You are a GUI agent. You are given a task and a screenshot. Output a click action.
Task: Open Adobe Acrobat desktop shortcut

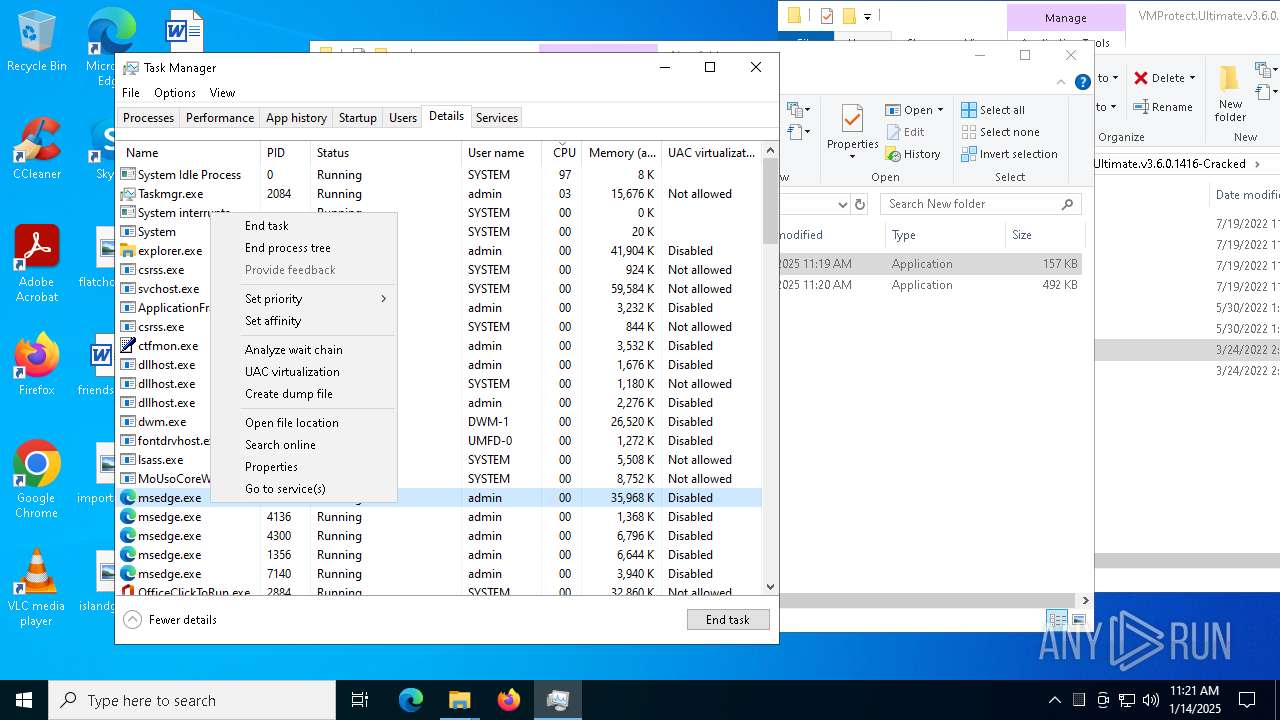pyautogui.click(x=36, y=262)
